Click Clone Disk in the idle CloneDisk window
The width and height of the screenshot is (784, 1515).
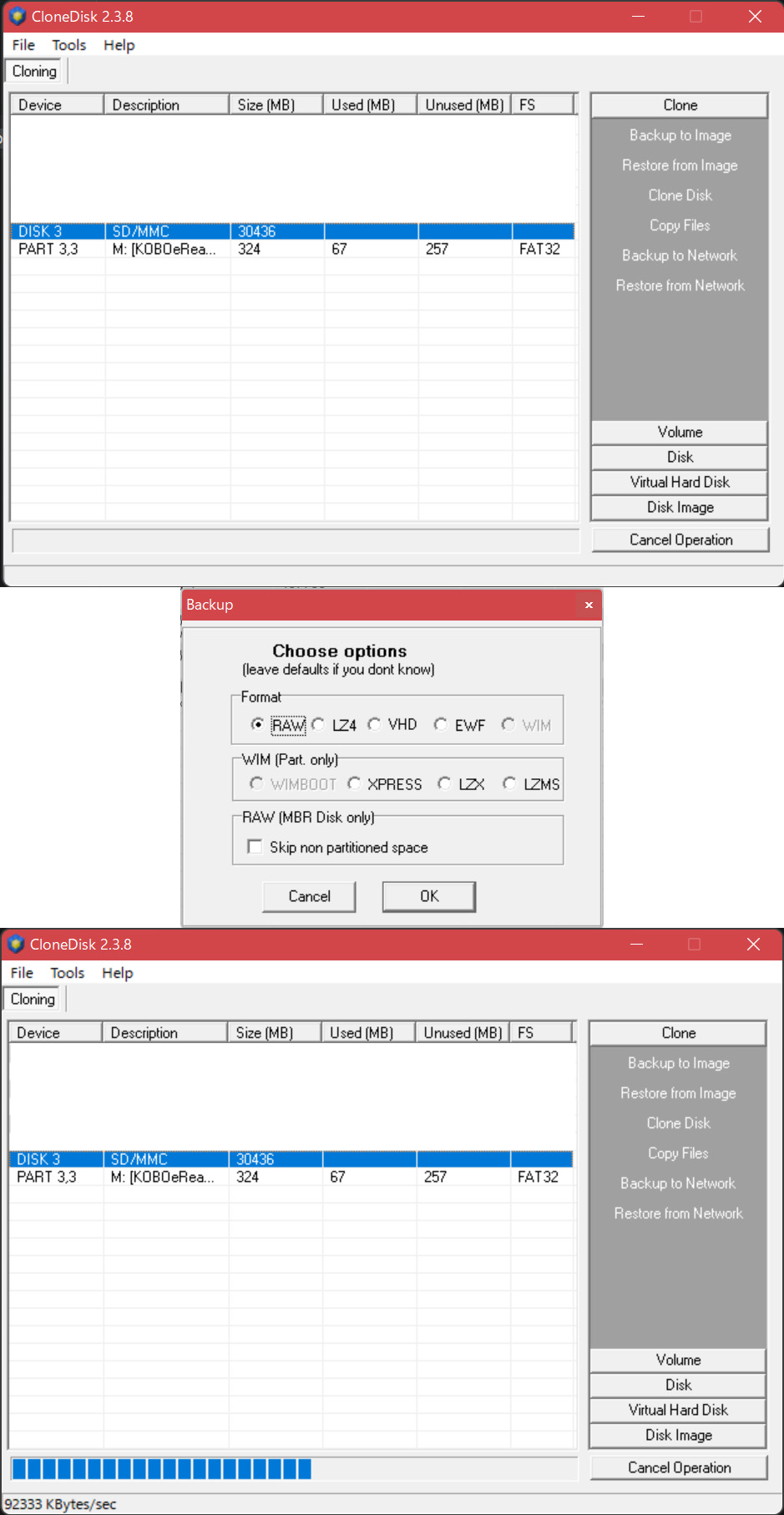click(680, 195)
